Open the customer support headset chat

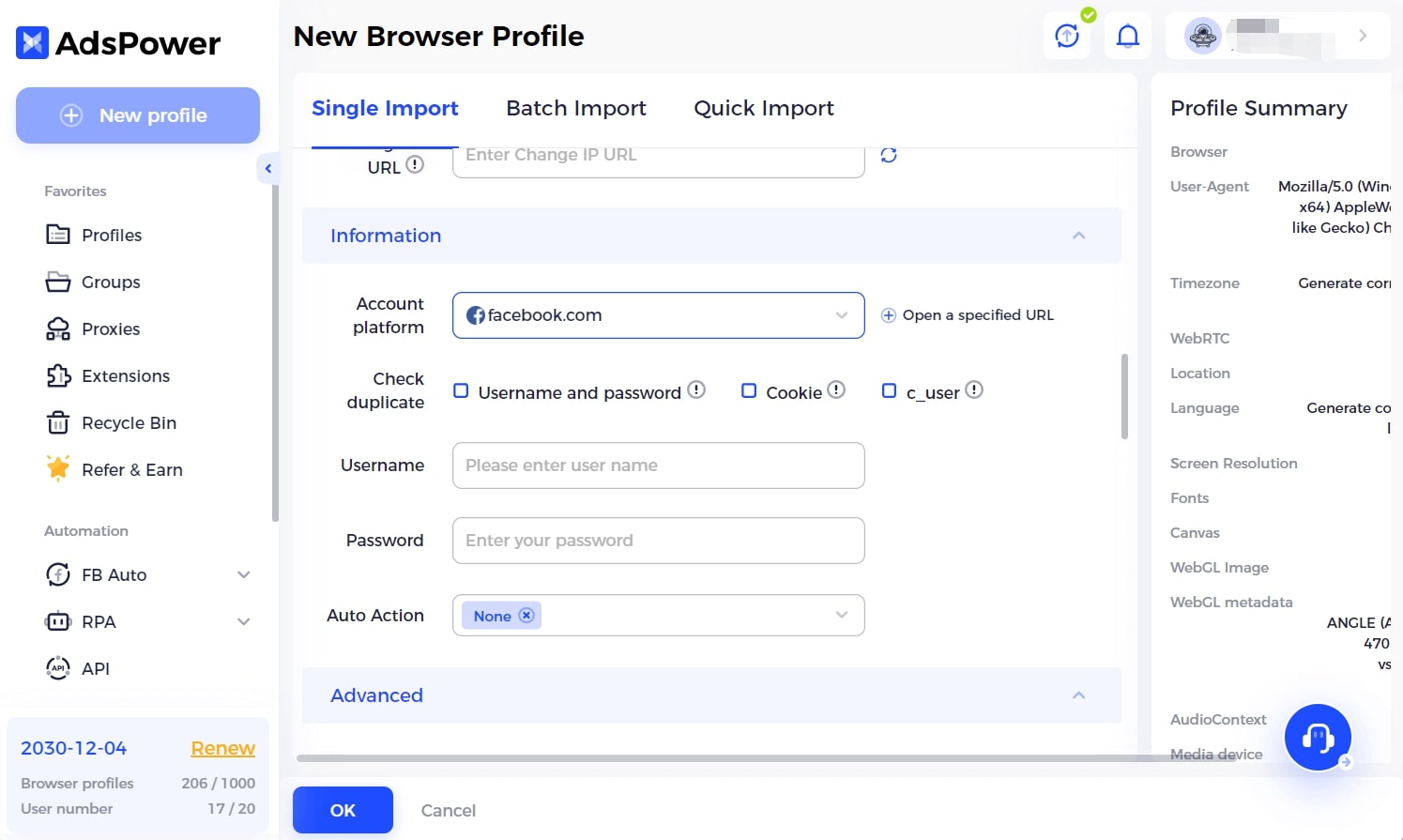[1317, 738]
